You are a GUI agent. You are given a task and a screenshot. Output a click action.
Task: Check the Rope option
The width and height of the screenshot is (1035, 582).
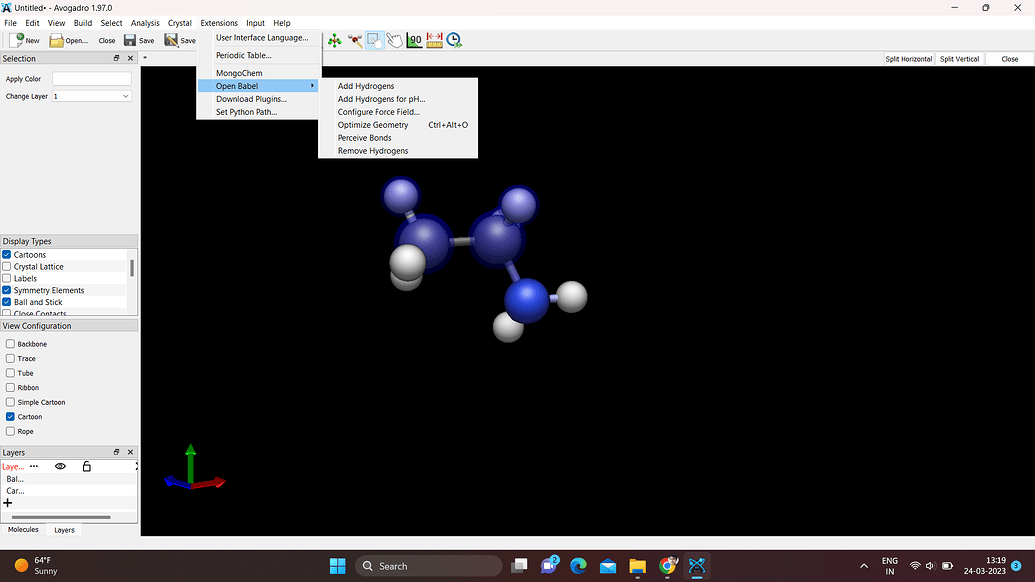(x=11, y=431)
